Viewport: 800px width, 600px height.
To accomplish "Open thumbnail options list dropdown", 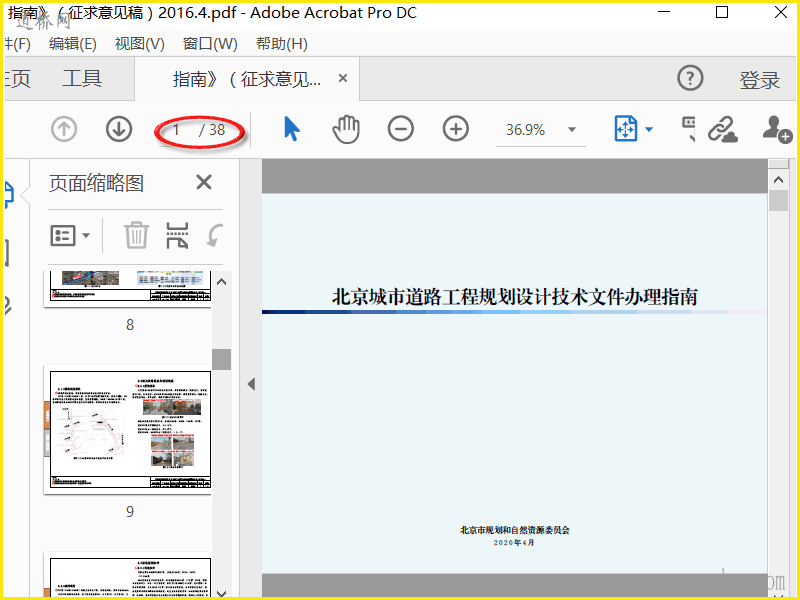I will pos(70,236).
